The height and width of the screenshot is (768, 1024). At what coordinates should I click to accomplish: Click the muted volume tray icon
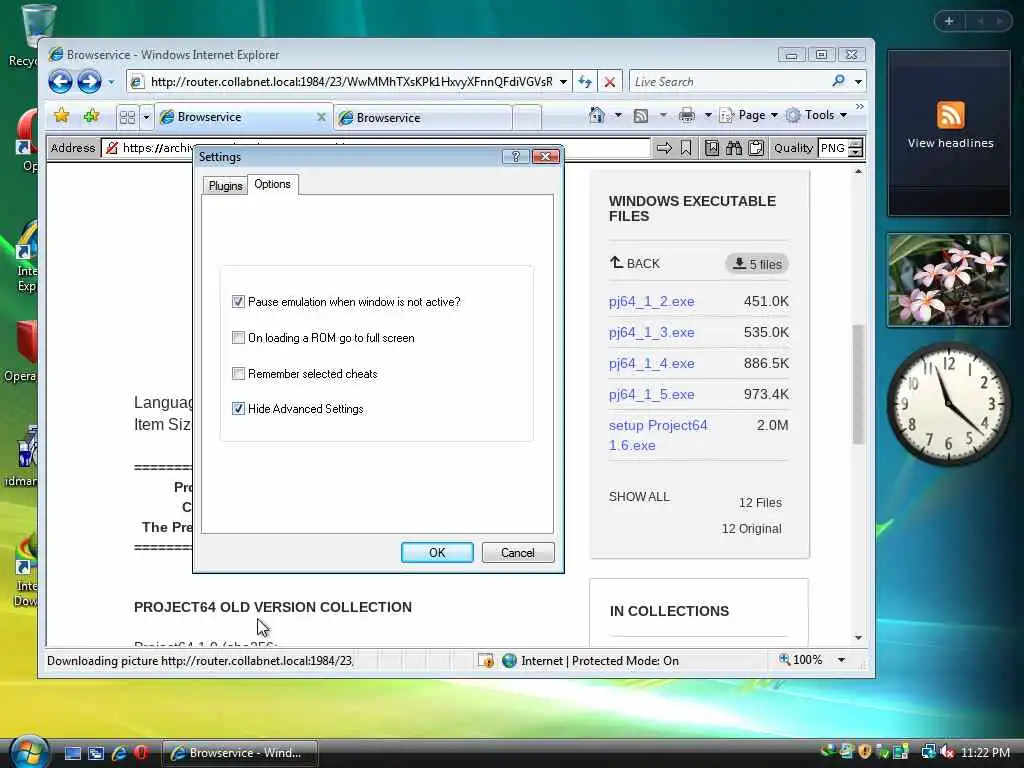[x=947, y=752]
